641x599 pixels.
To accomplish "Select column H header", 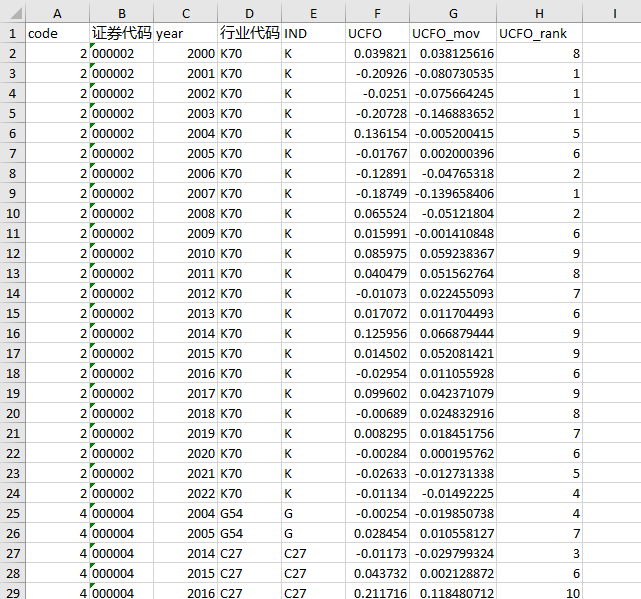I will click(539, 13).
